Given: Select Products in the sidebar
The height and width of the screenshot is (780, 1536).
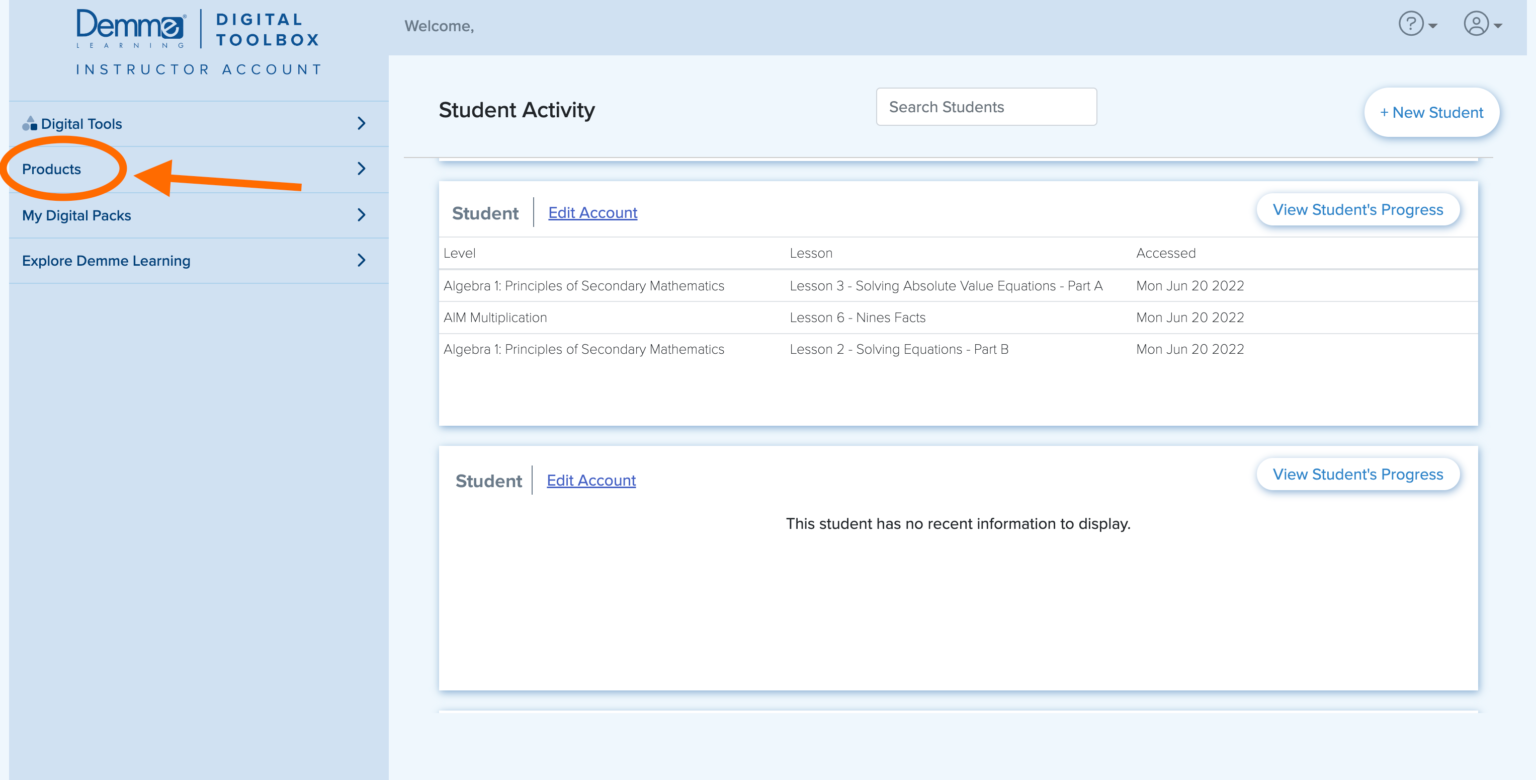Looking at the screenshot, I should click(50, 169).
